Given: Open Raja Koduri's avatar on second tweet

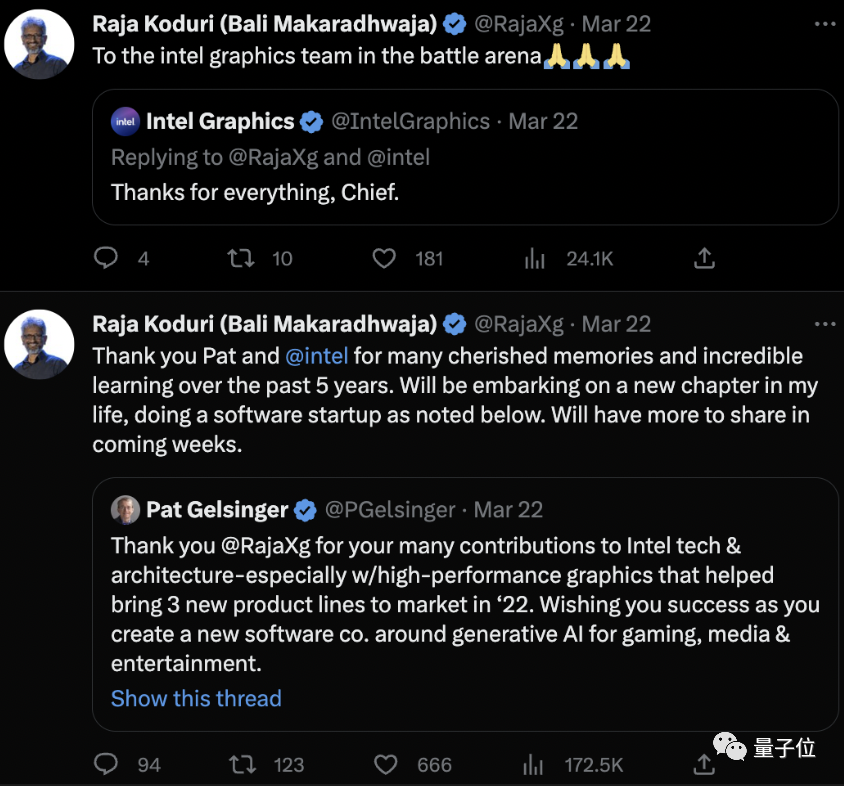Looking at the screenshot, I should 40,344.
